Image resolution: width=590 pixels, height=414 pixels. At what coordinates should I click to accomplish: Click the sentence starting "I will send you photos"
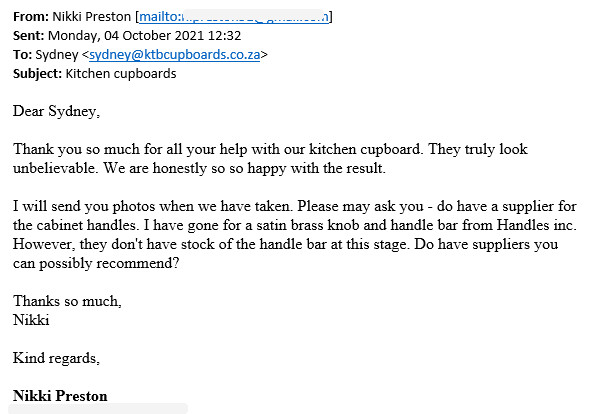(153, 206)
